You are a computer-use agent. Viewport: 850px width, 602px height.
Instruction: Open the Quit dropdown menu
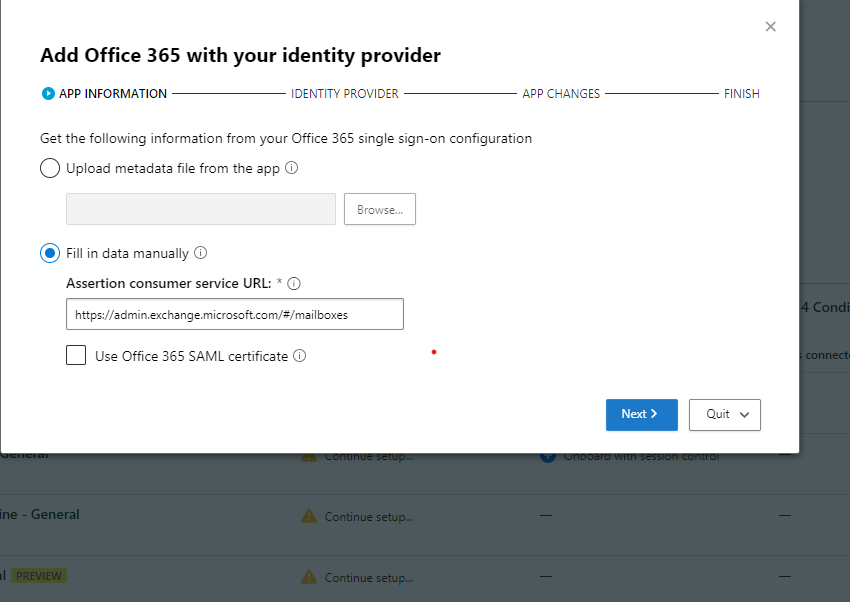(725, 414)
